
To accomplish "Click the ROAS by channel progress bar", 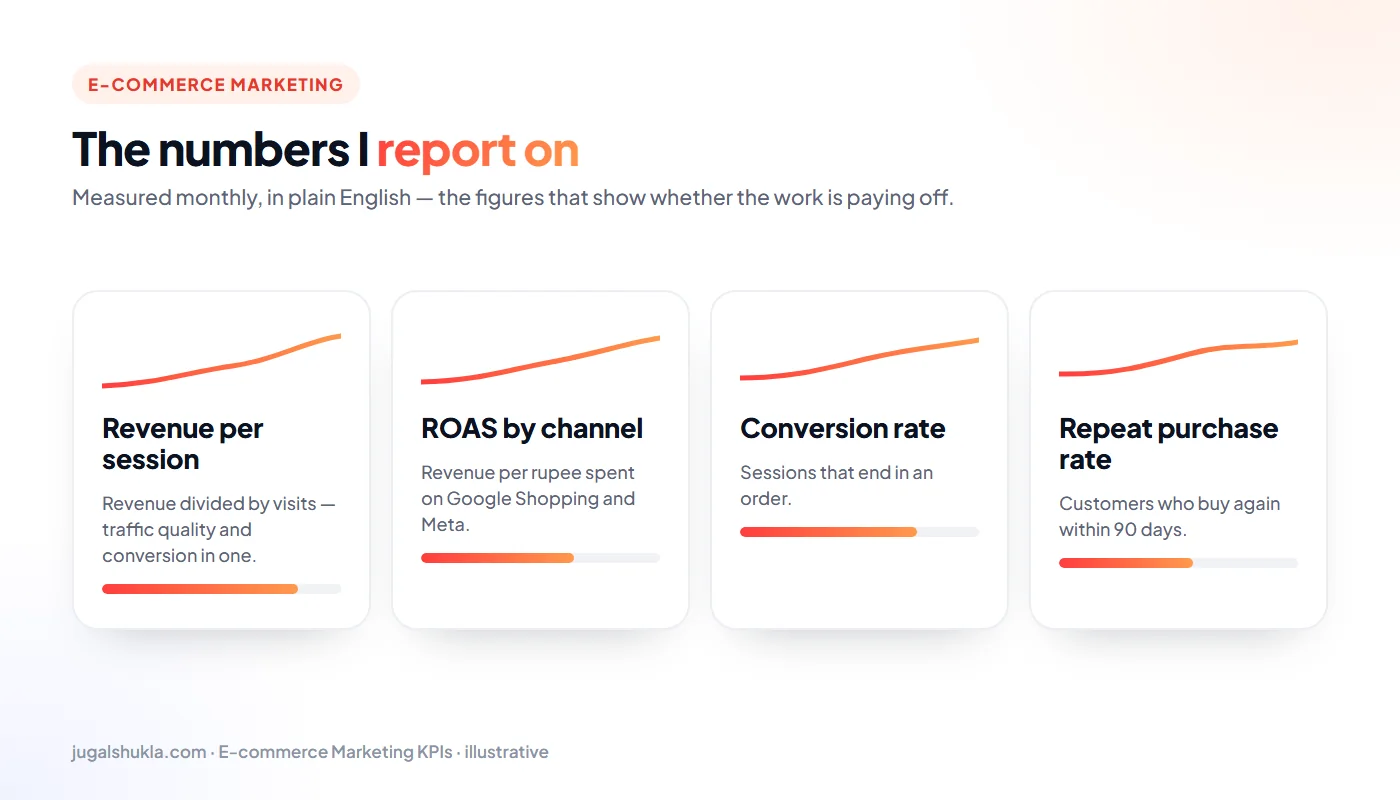I will coord(540,558).
